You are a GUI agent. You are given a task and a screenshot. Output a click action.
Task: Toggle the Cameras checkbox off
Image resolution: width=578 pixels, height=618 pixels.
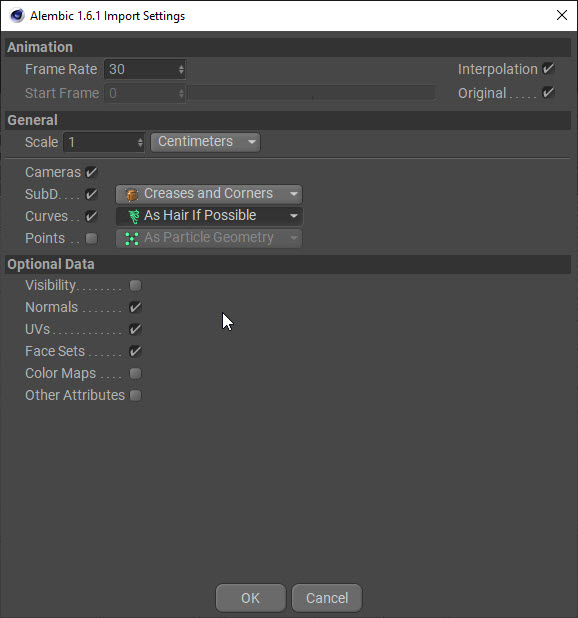[91, 172]
